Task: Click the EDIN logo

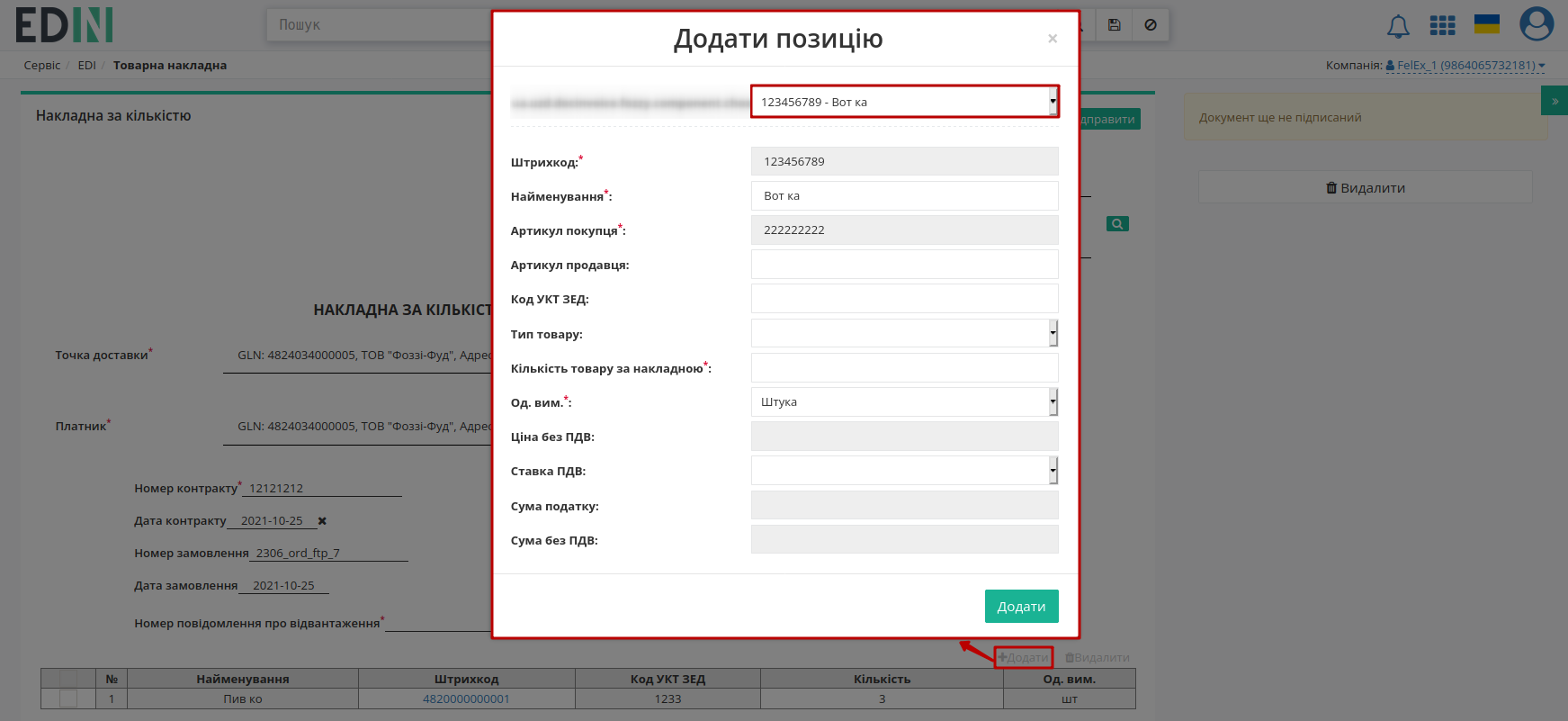Action: (x=64, y=25)
